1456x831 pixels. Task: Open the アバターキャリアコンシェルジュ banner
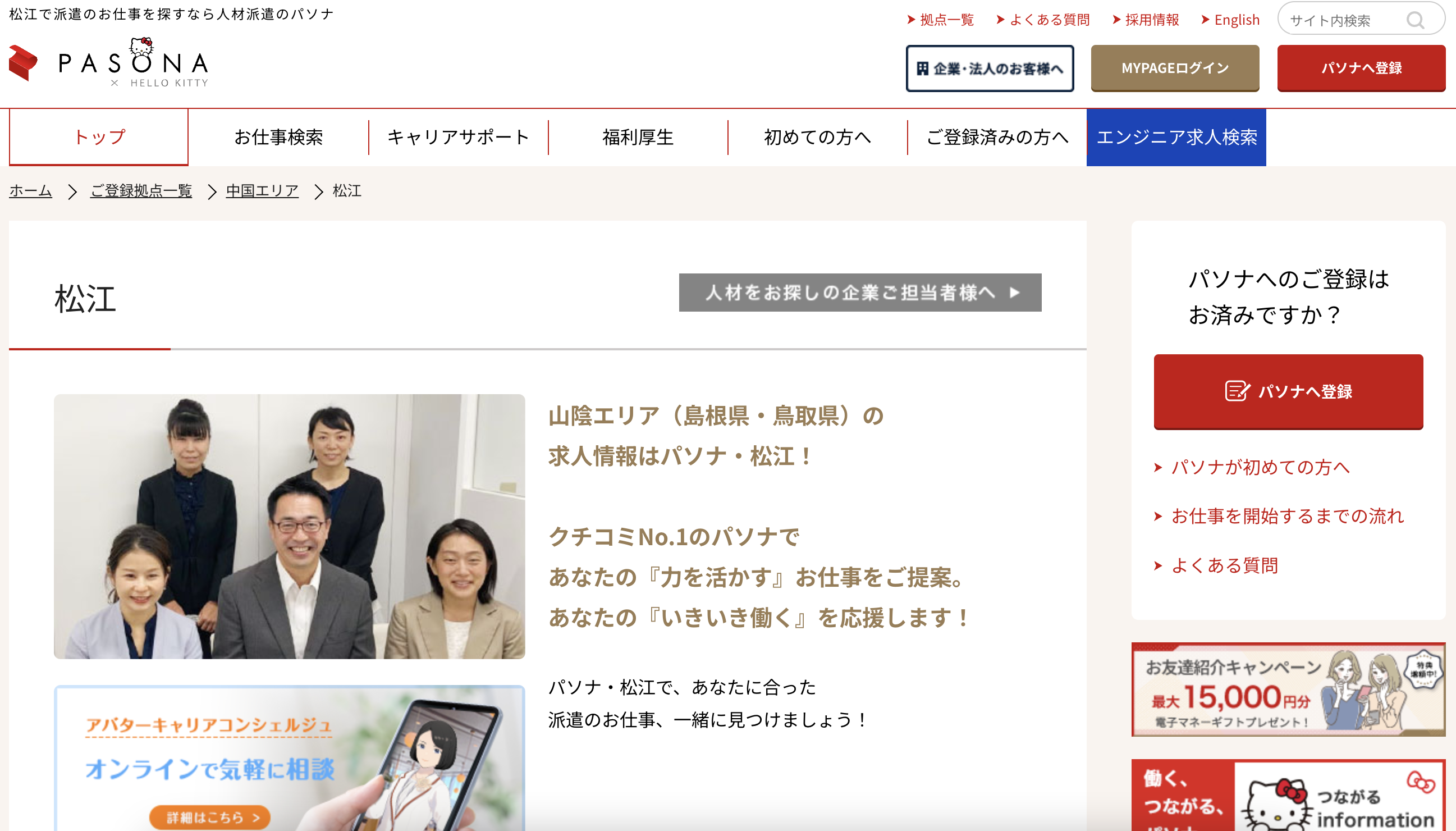[x=289, y=758]
